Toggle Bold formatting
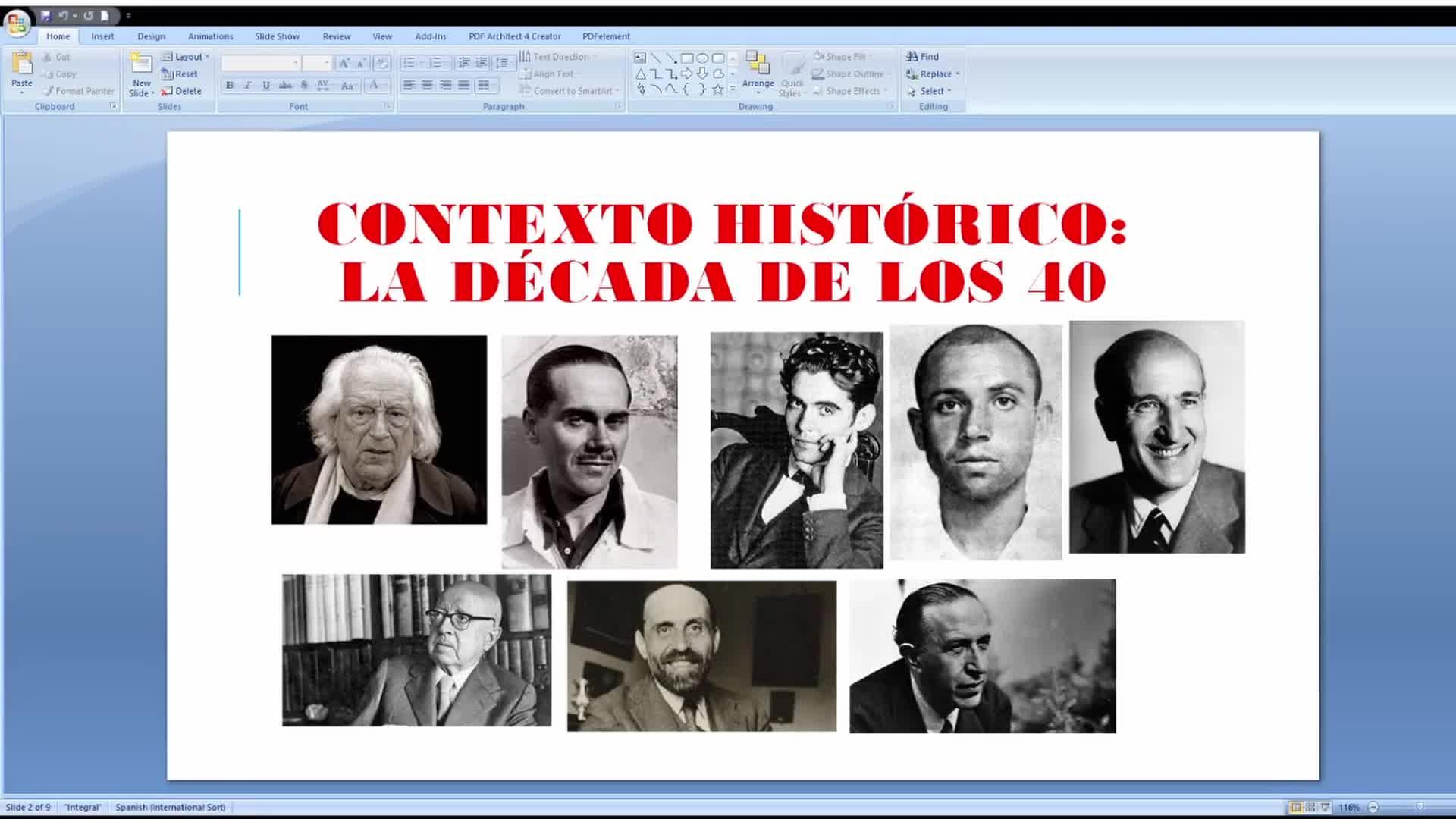 pos(230,86)
